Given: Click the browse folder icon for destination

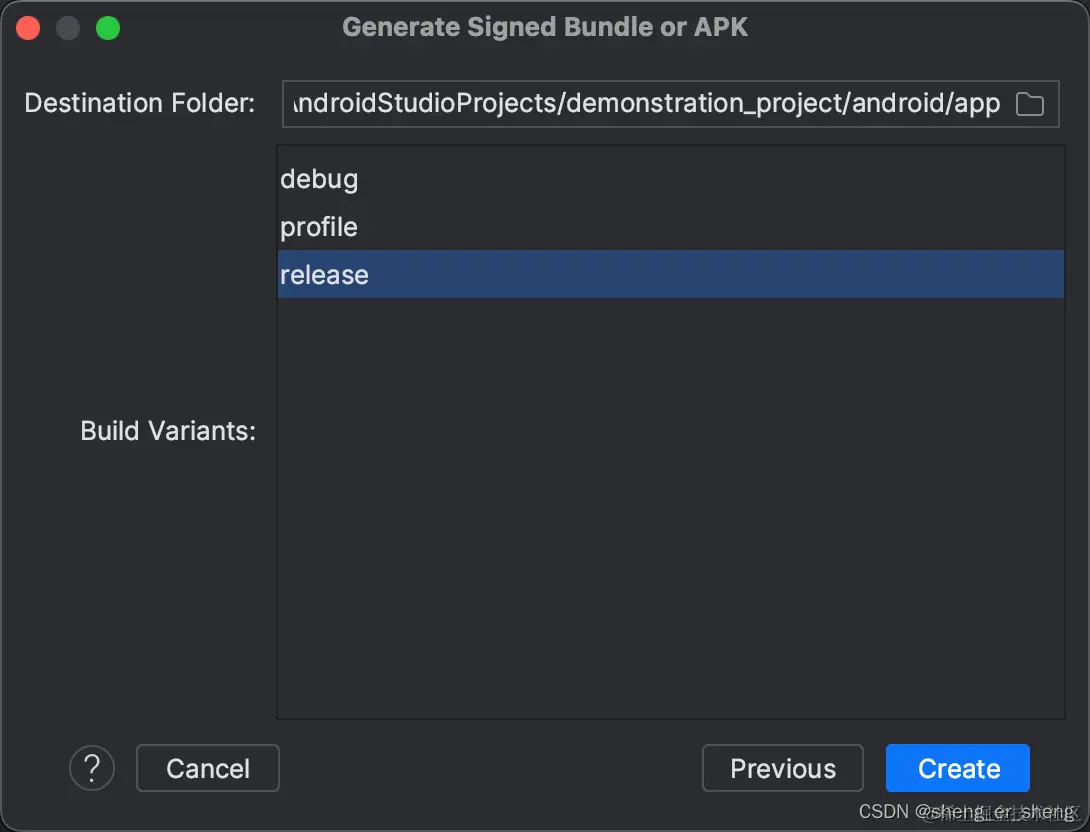Looking at the screenshot, I should tap(1029, 104).
